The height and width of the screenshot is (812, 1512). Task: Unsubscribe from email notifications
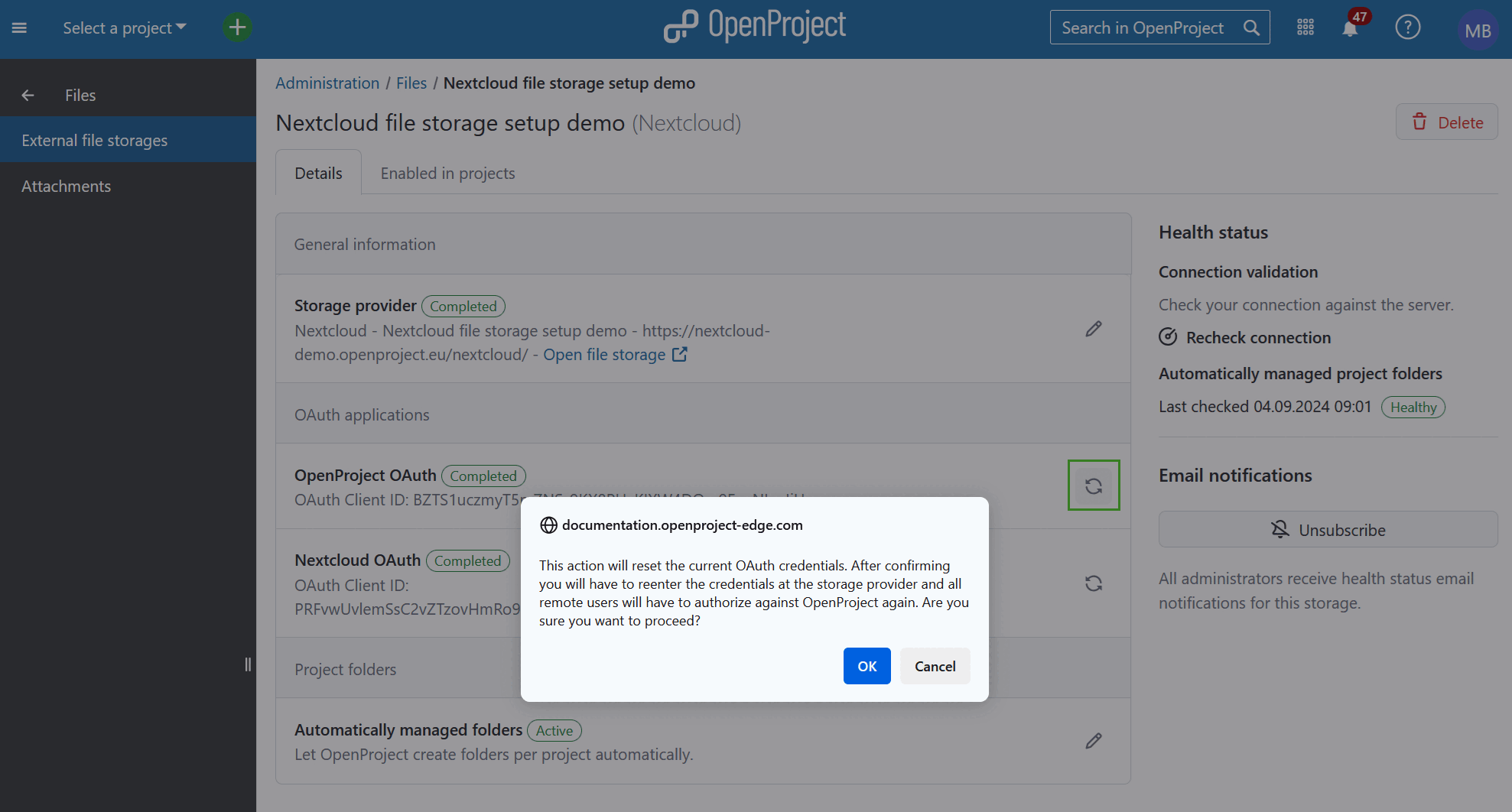1327,529
